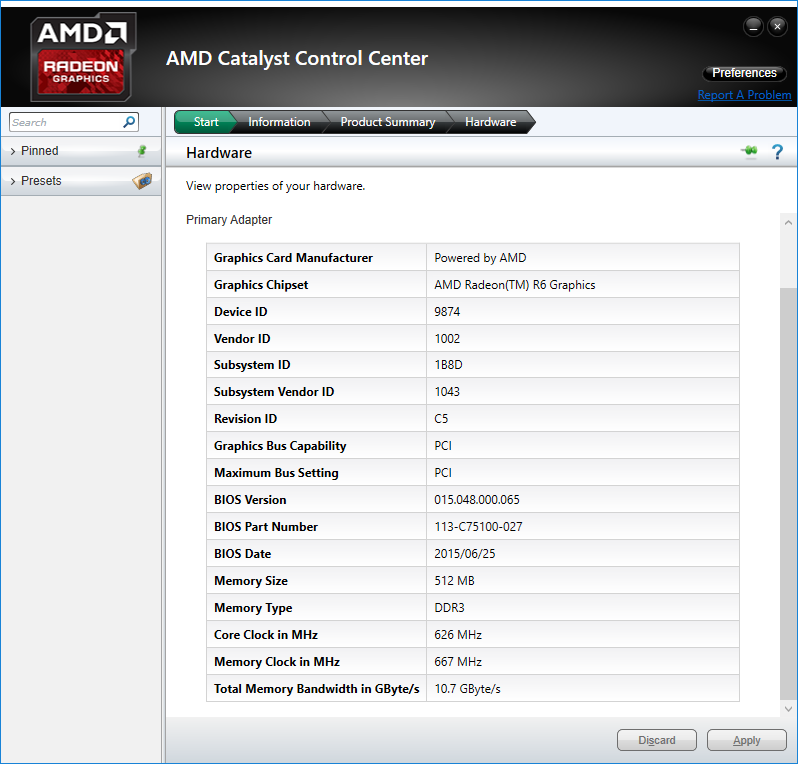
Task: Go to the Start breadcrumb tab
Action: tap(206, 122)
